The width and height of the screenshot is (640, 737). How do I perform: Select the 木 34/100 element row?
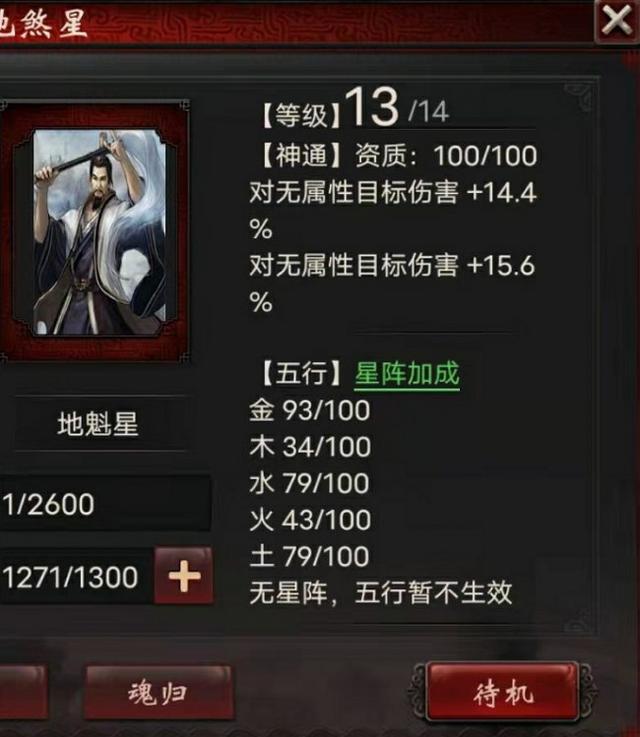click(x=310, y=447)
